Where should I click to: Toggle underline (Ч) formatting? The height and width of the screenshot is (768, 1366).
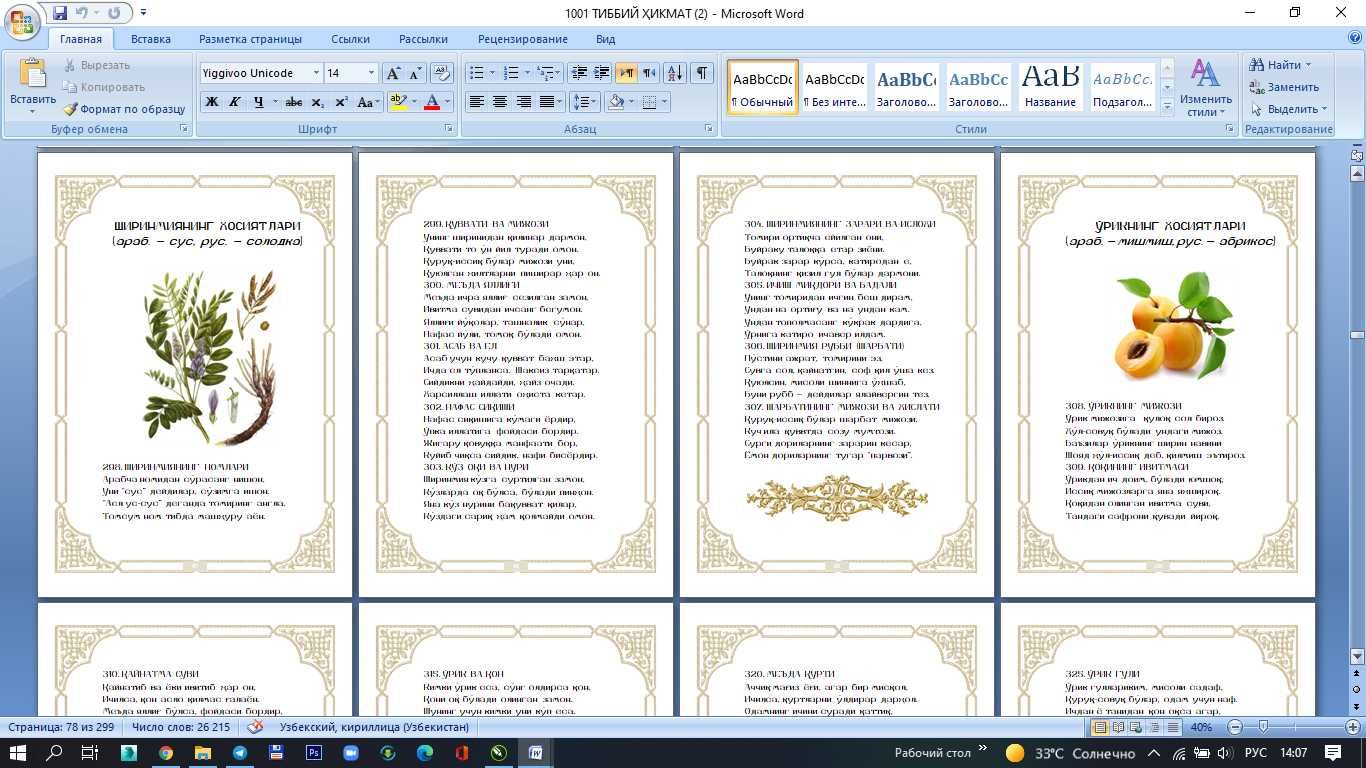tap(259, 102)
